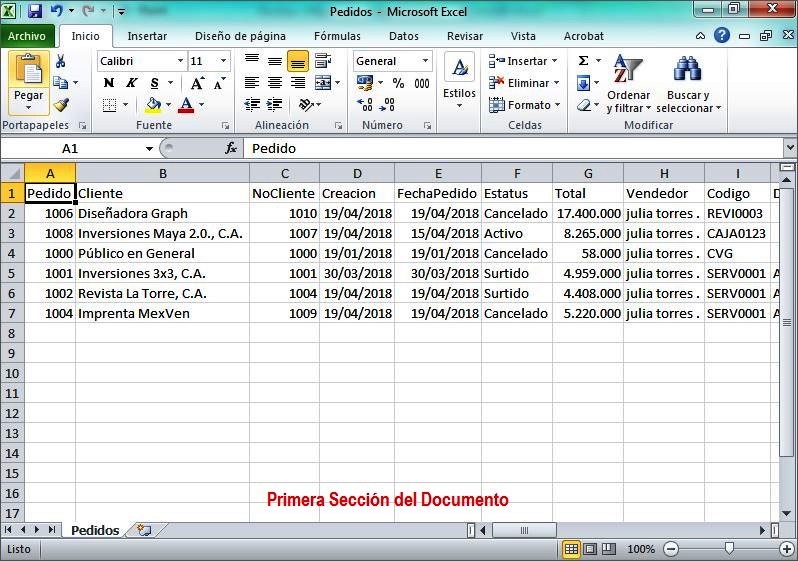Switch to Page Layout view button

[x=590, y=549]
